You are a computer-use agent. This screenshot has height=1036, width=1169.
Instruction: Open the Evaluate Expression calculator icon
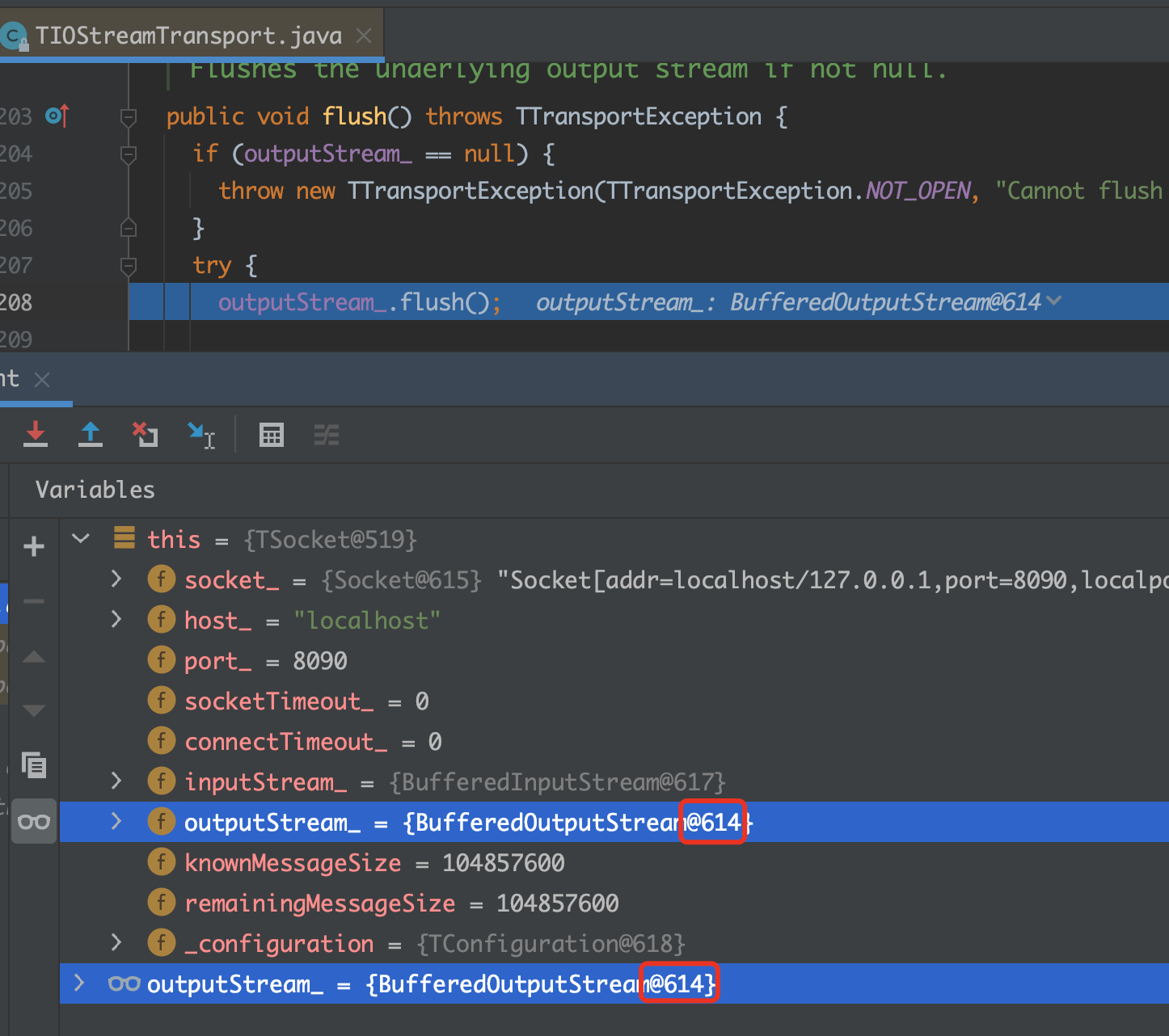tap(272, 435)
